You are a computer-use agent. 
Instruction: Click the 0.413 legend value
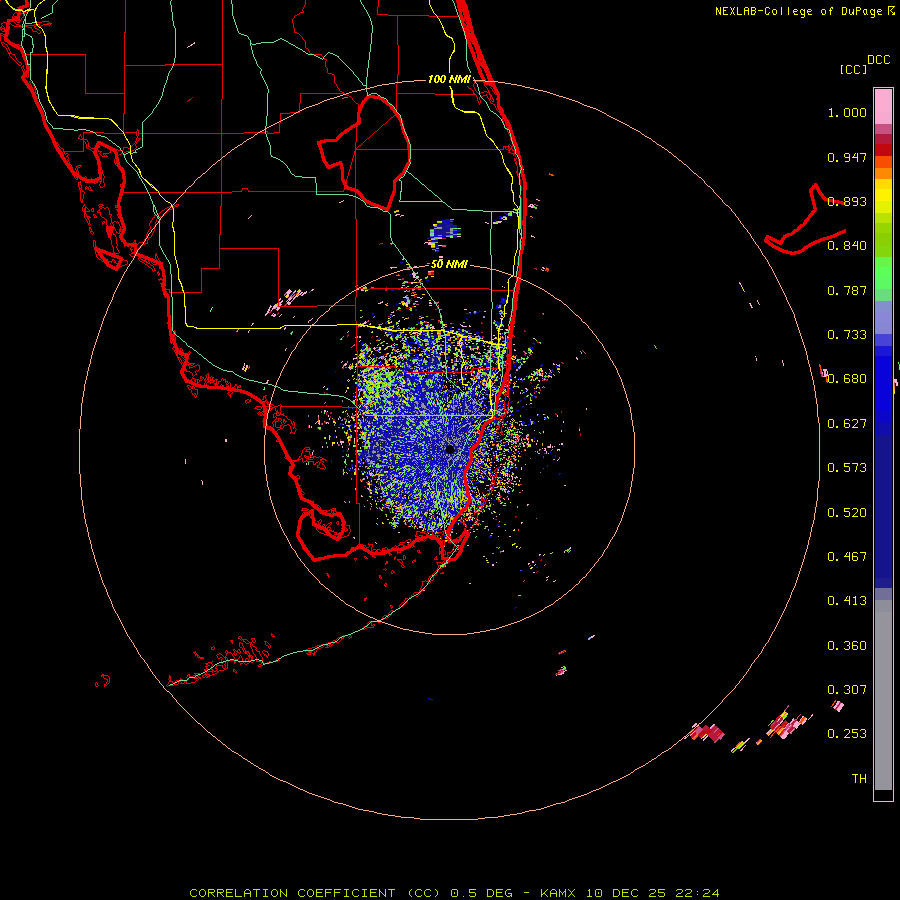click(x=847, y=601)
